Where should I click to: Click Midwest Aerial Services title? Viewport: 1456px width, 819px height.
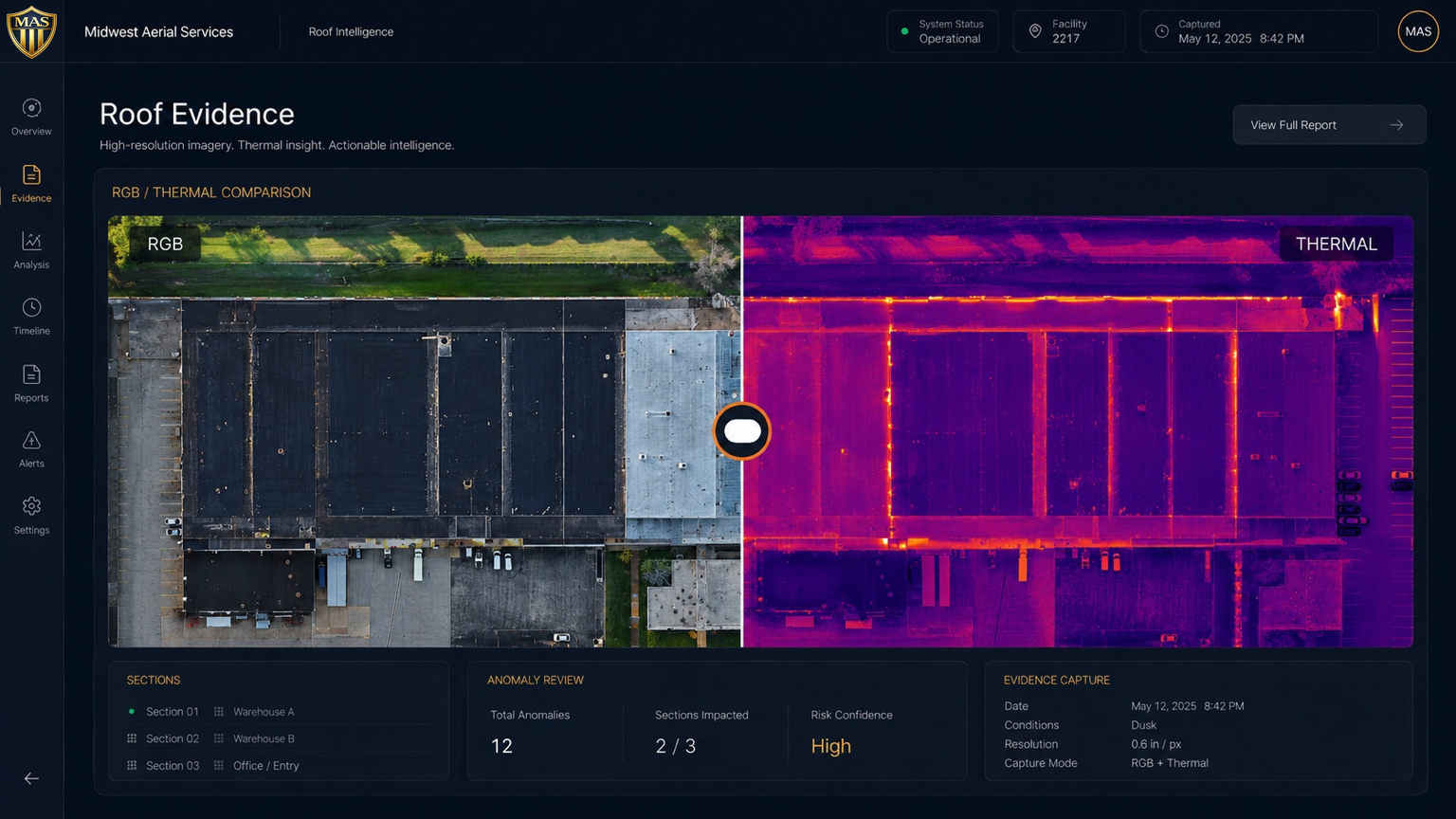click(158, 31)
